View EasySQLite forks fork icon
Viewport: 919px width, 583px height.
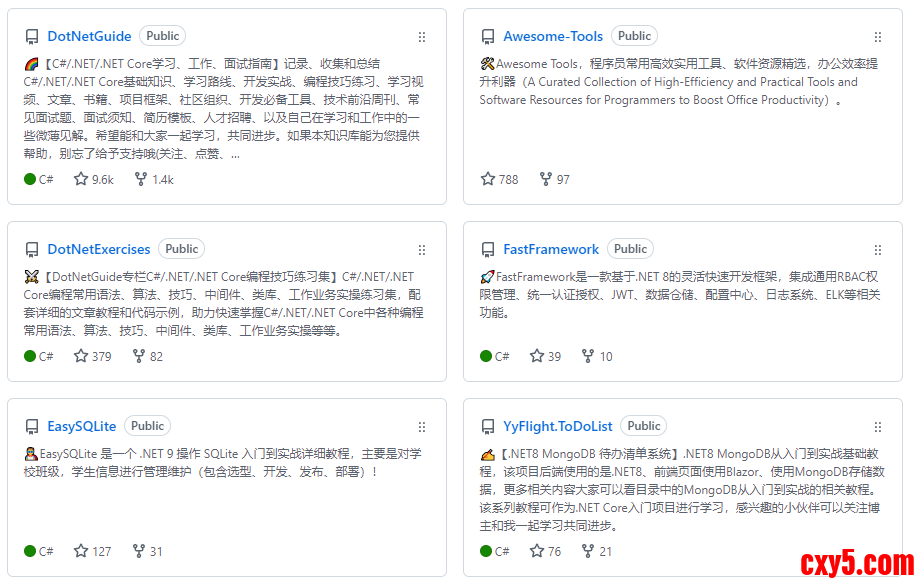(139, 551)
